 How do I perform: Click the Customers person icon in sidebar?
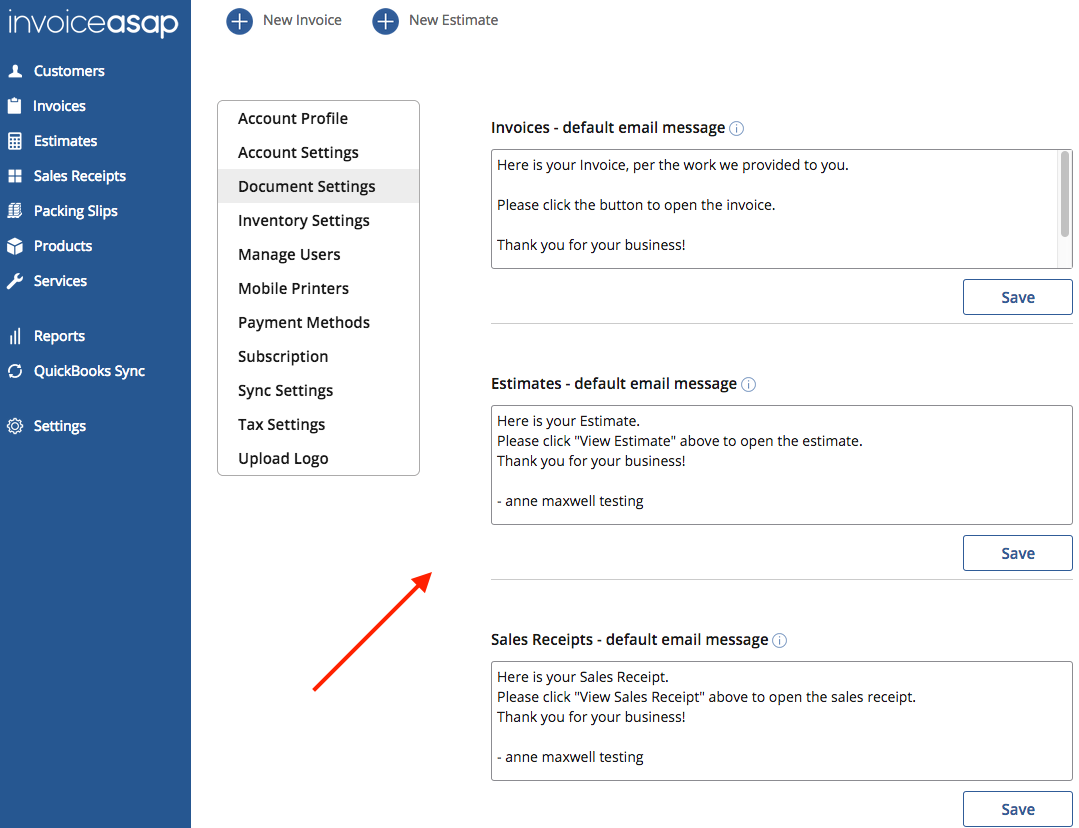15,71
